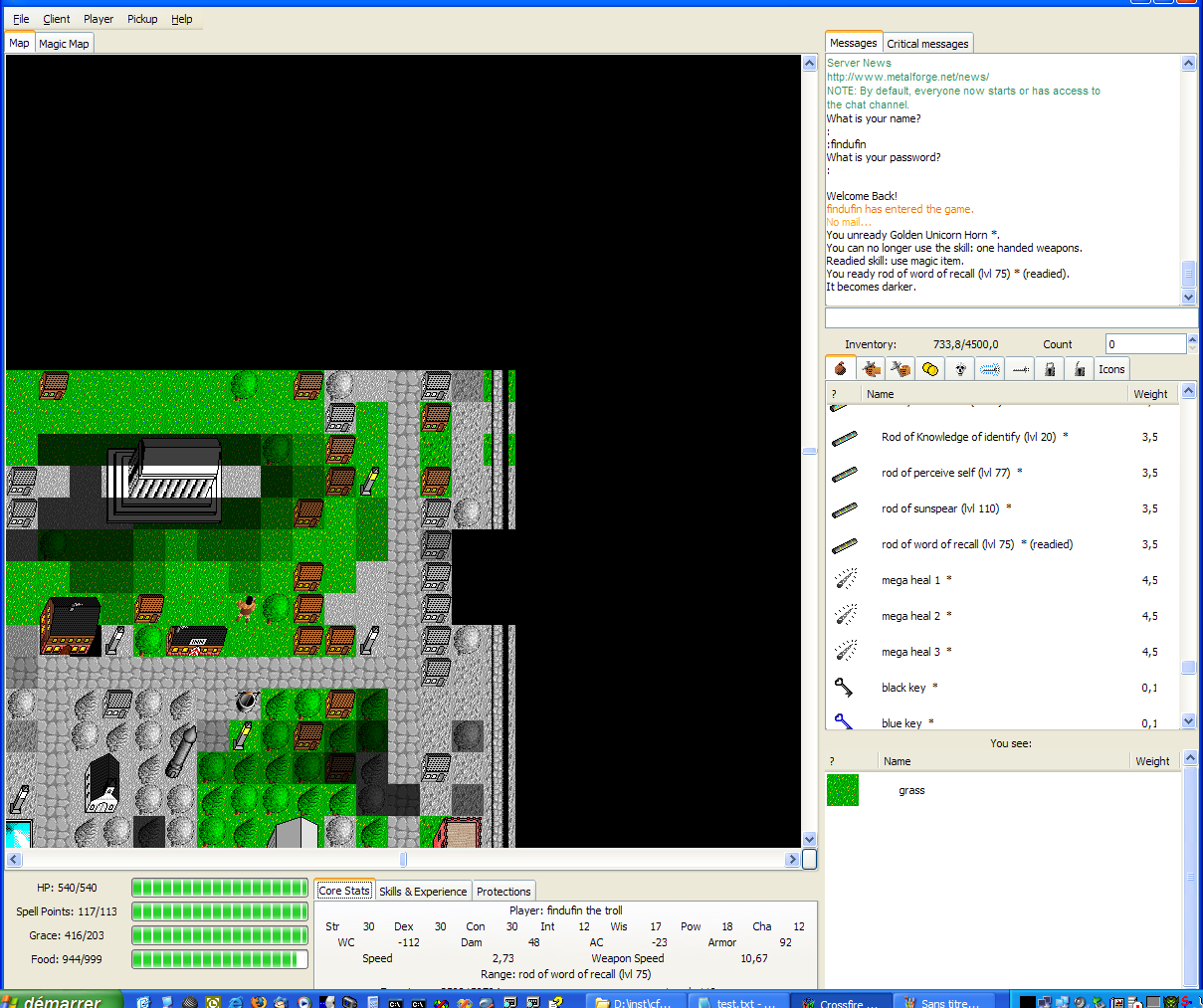
Task: Click the grass tile icon under You see
Action: pyautogui.click(x=843, y=790)
